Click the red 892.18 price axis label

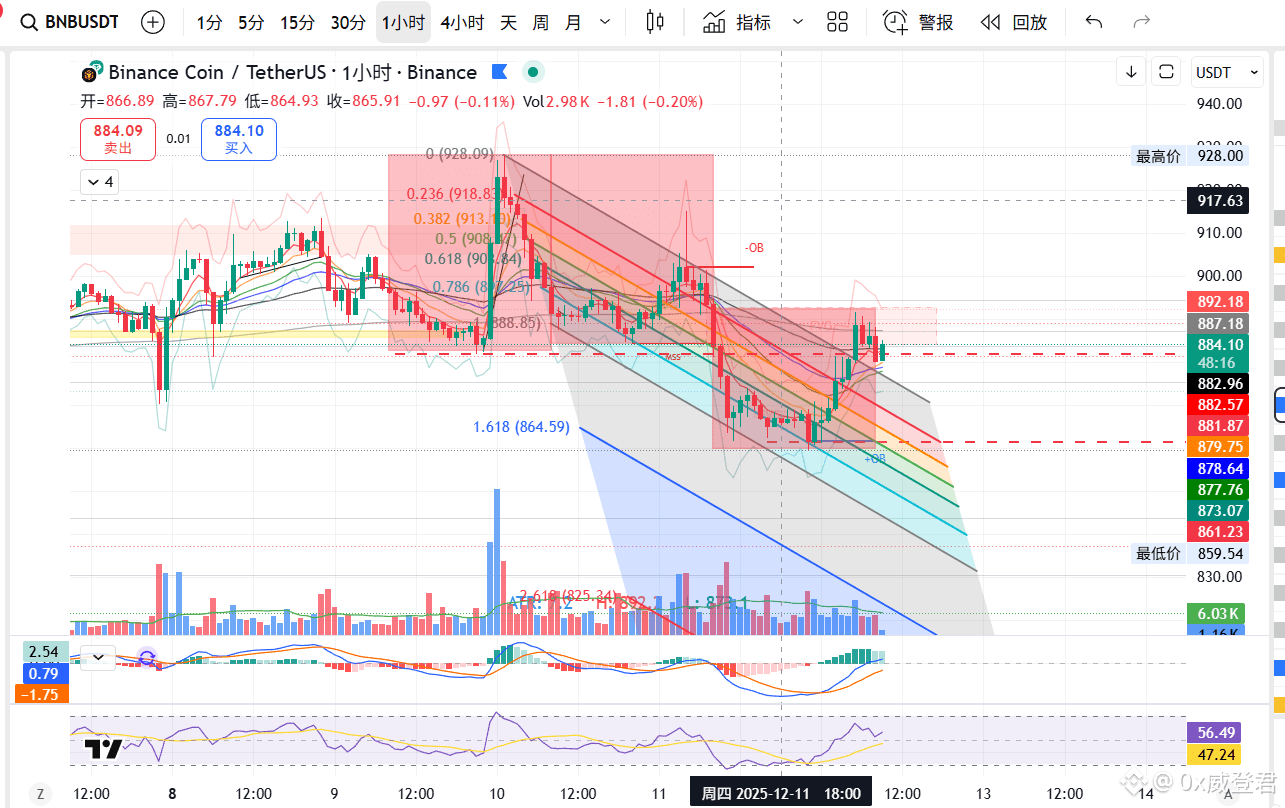tap(1217, 301)
